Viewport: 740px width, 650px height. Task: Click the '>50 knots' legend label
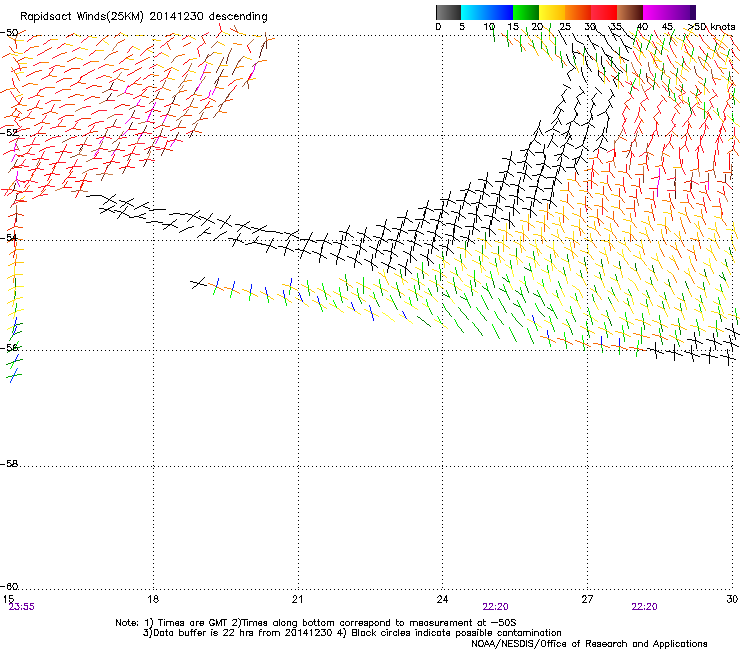pos(711,27)
